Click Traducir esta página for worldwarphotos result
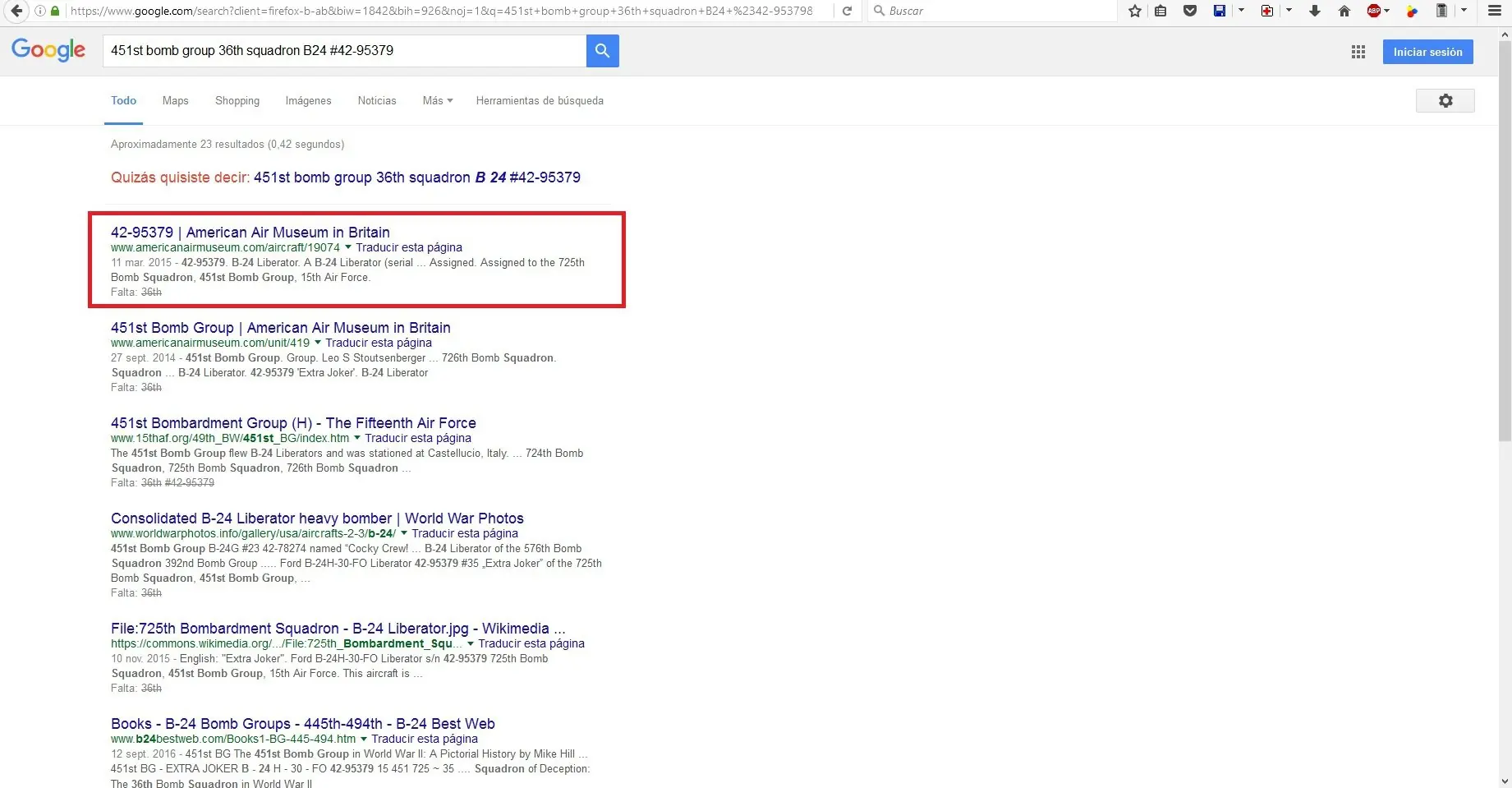This screenshot has height=788, width=1512. [465, 533]
